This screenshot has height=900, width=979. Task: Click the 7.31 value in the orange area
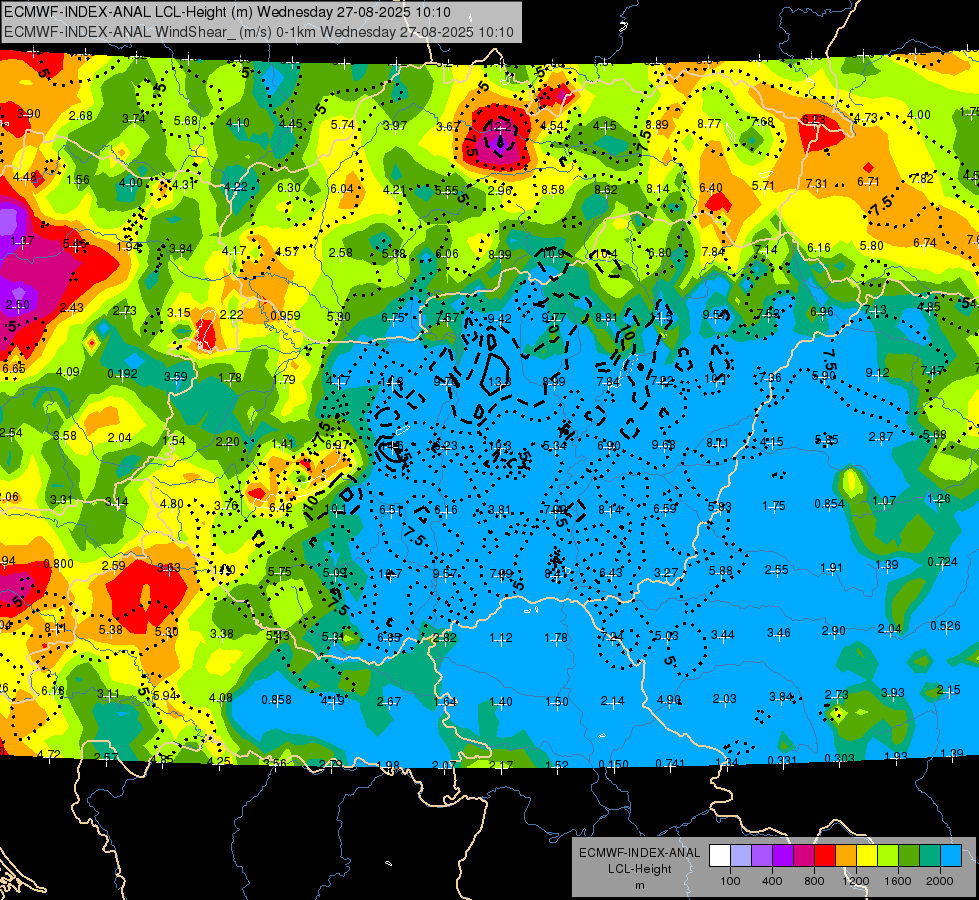coord(816,184)
